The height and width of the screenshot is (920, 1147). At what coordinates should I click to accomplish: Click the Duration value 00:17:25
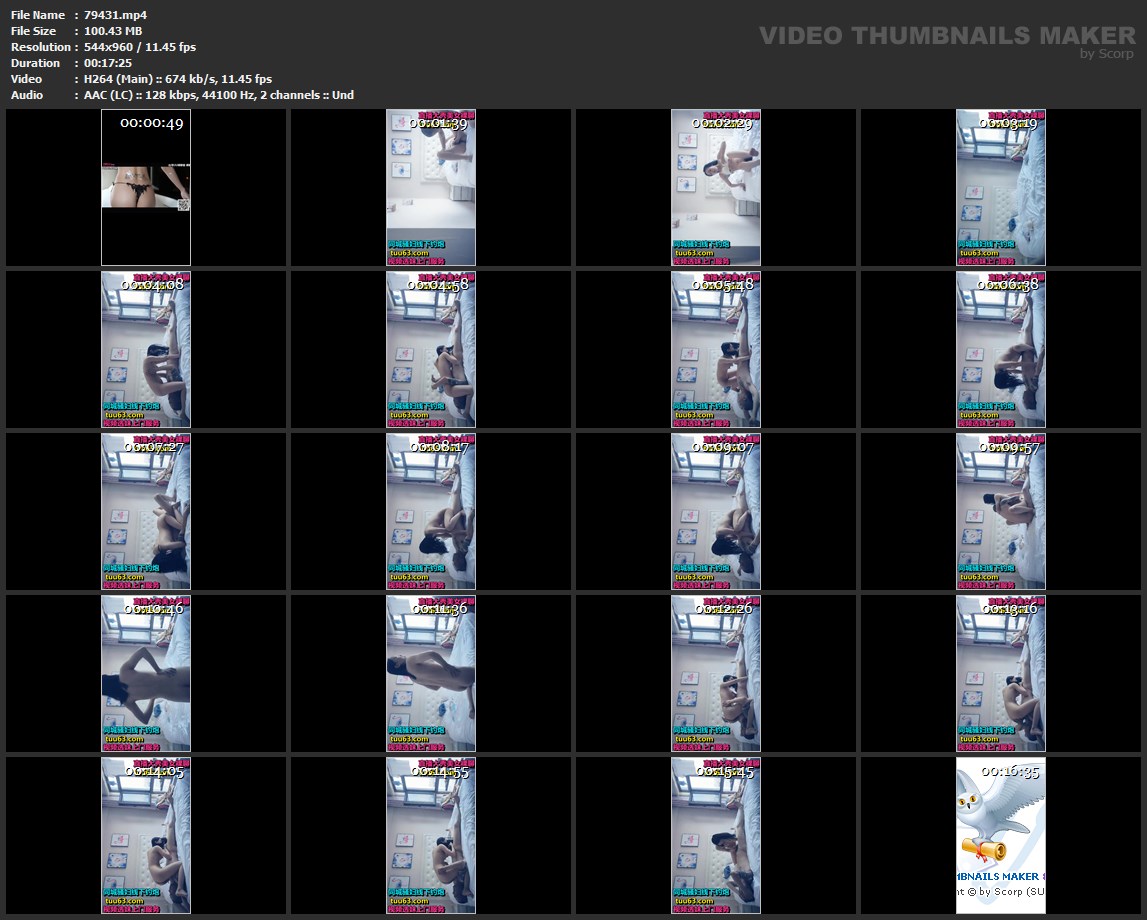point(109,63)
